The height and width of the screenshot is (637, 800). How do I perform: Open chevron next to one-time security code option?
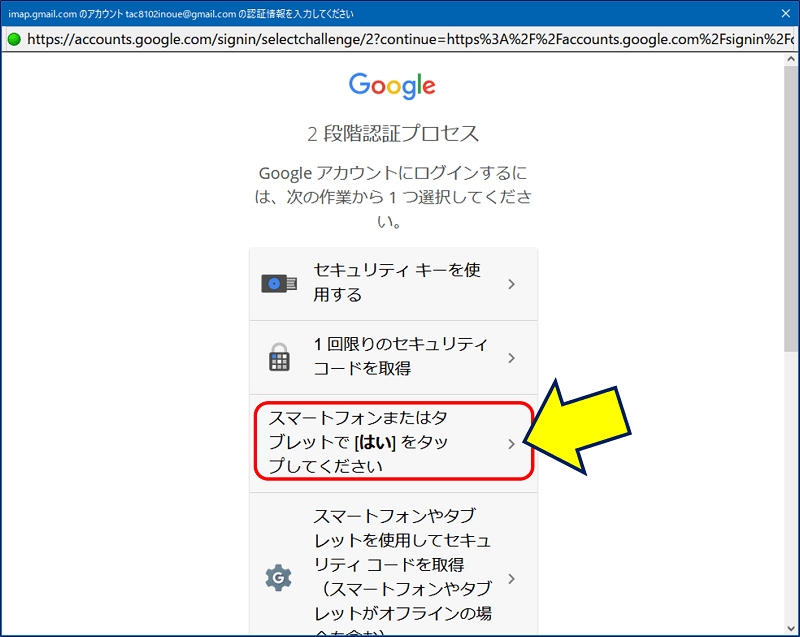511,358
